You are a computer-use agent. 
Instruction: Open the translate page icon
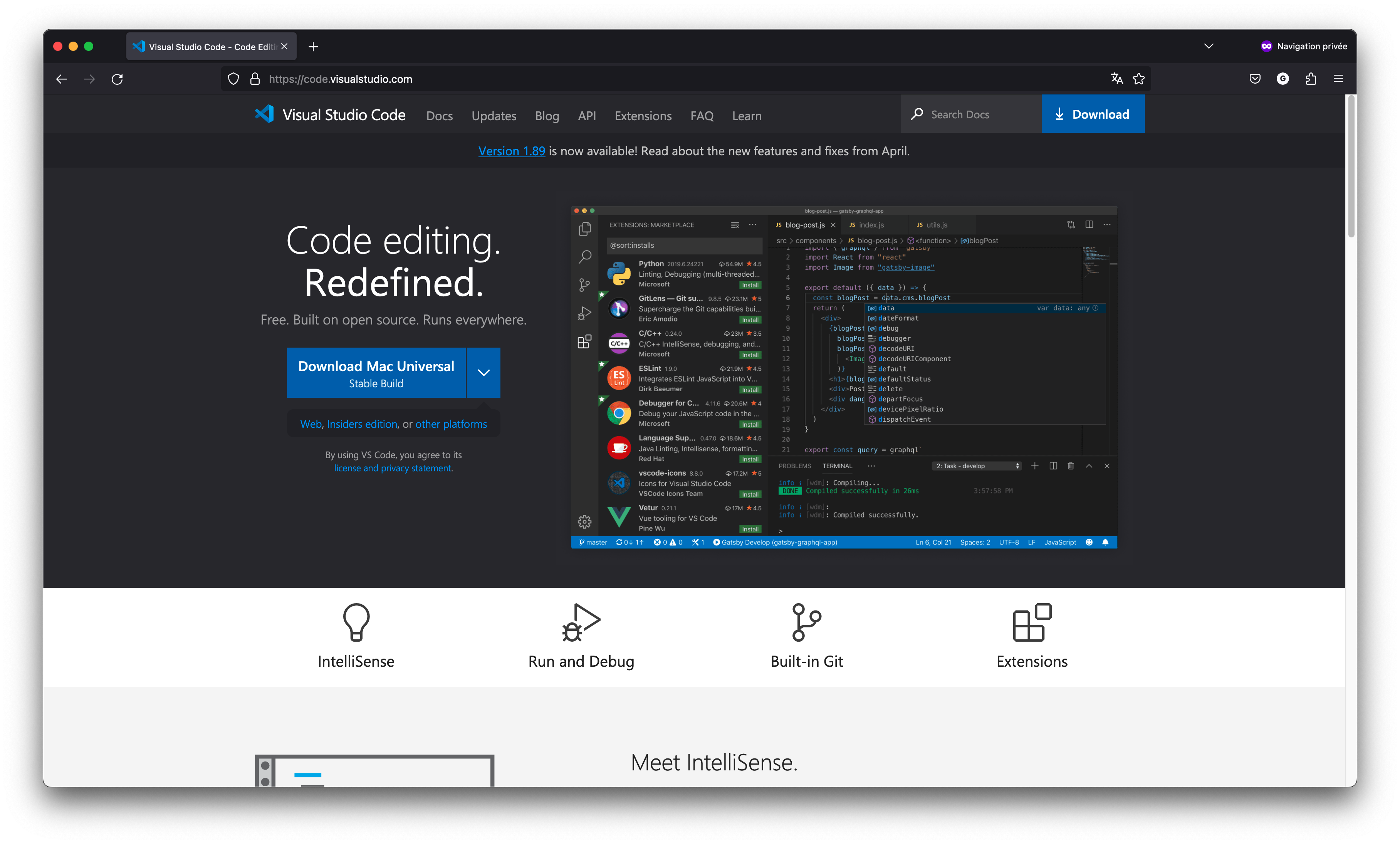[x=1116, y=79]
